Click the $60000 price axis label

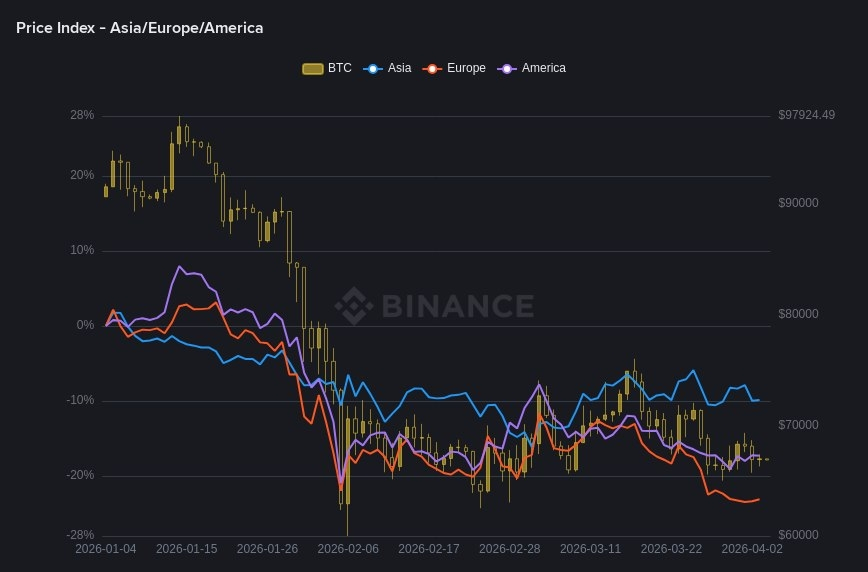798,535
